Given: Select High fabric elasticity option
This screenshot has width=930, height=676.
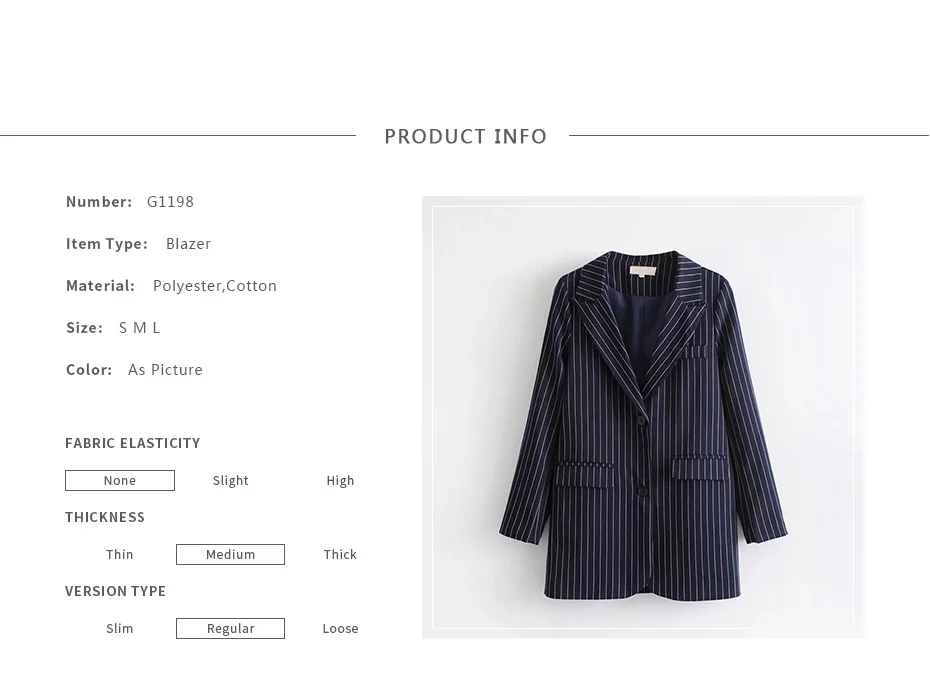Looking at the screenshot, I should 340,480.
